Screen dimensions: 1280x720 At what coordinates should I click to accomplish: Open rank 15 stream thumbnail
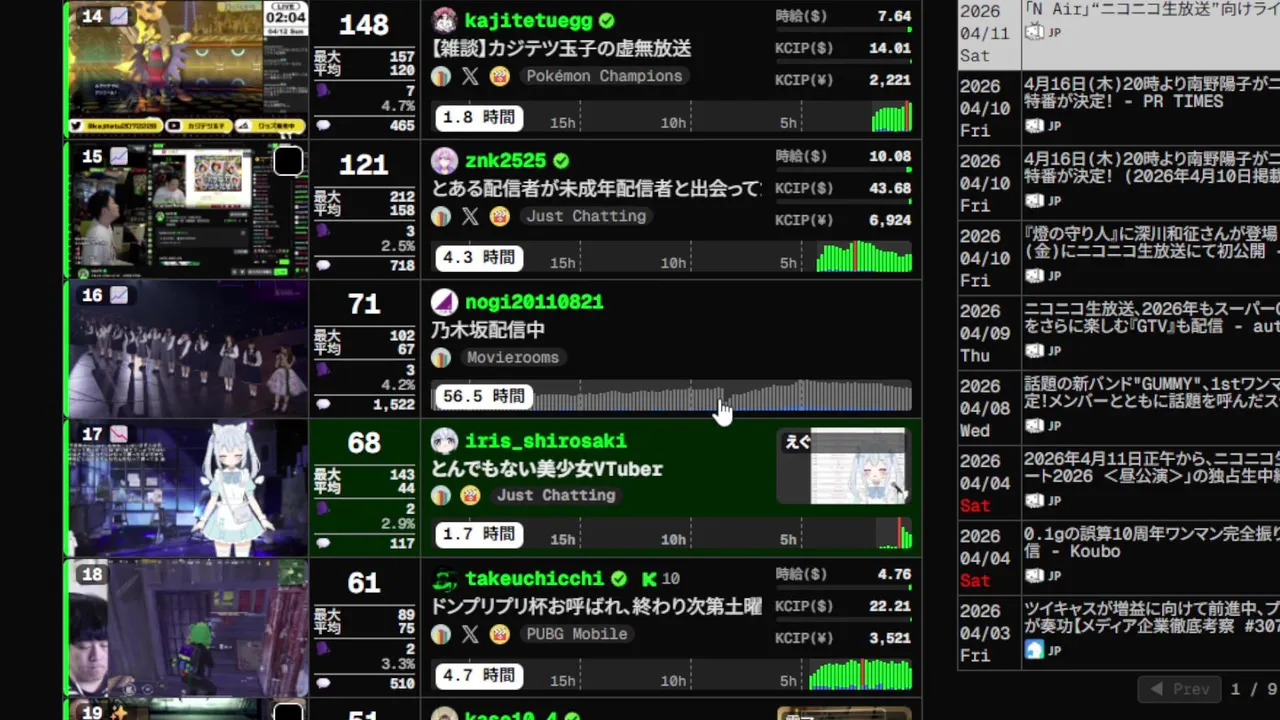click(x=188, y=210)
